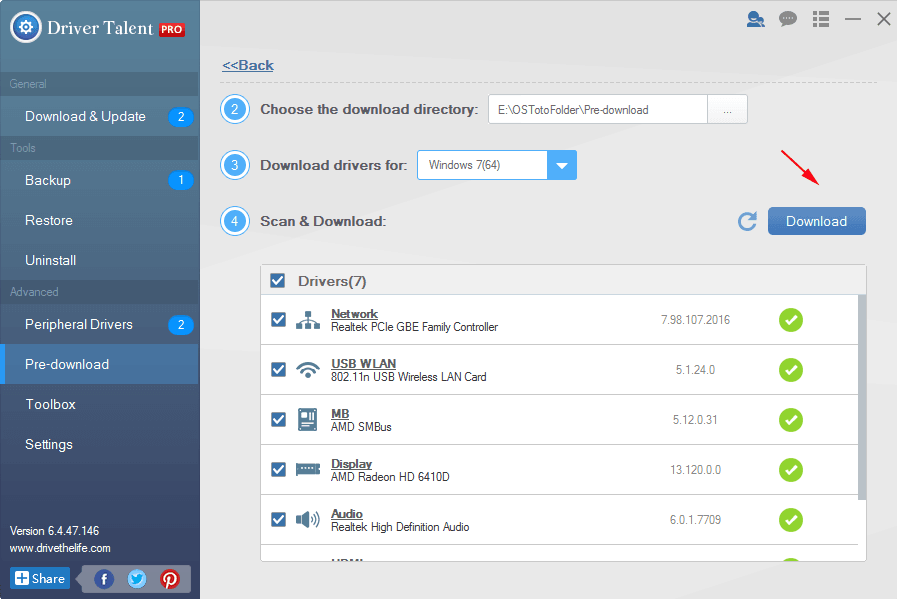Open the list menu icon

point(821,19)
